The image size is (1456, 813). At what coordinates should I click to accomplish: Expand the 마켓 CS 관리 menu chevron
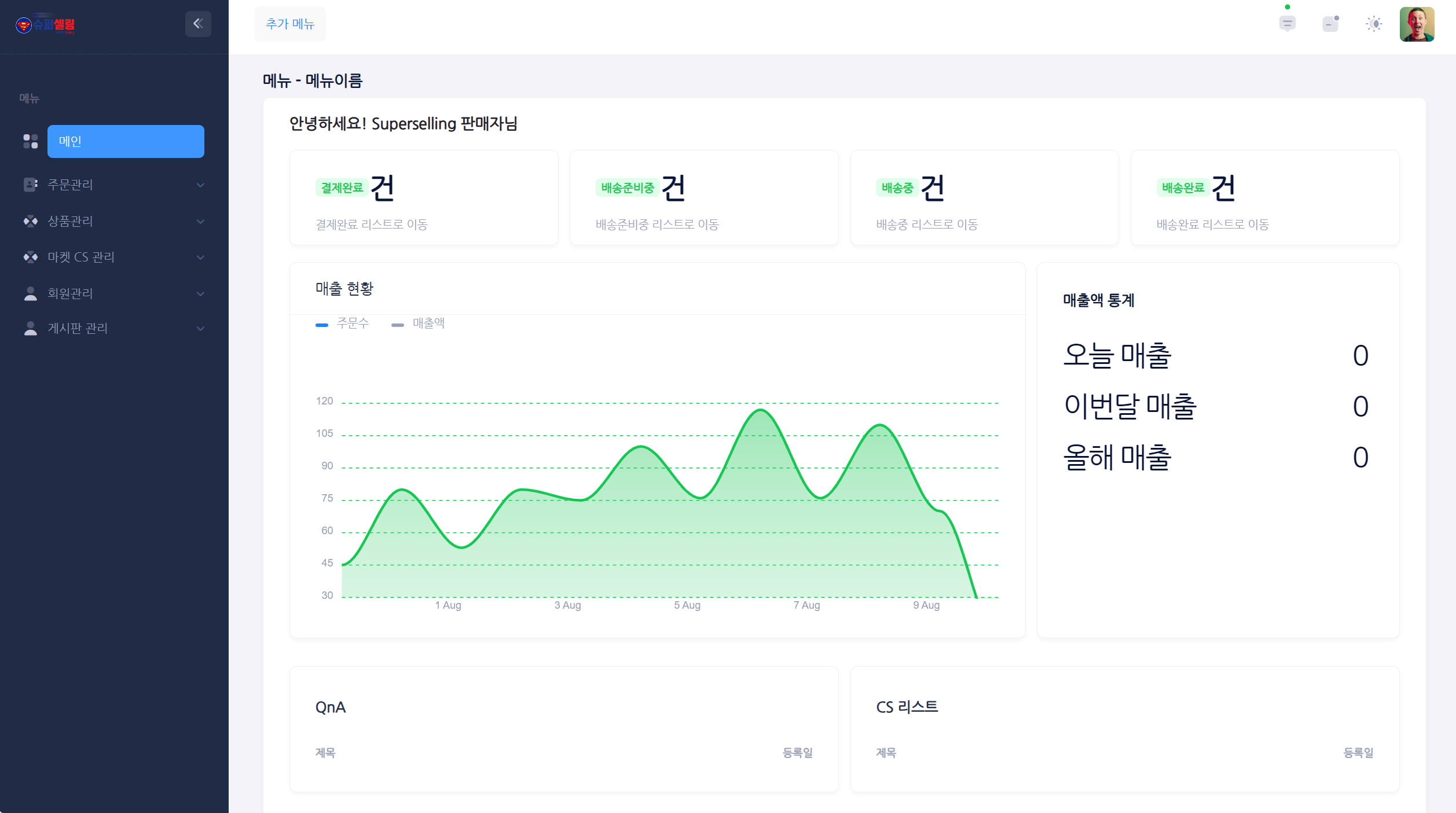200,257
